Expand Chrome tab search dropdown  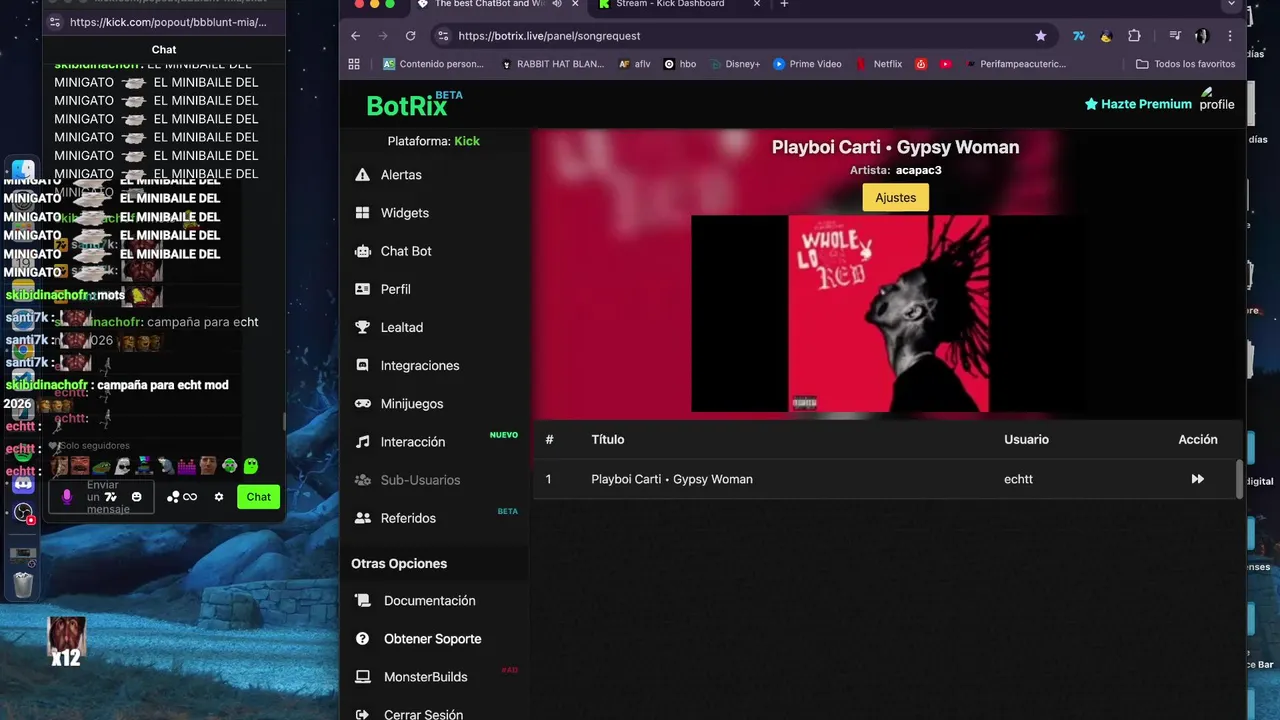1232,4
